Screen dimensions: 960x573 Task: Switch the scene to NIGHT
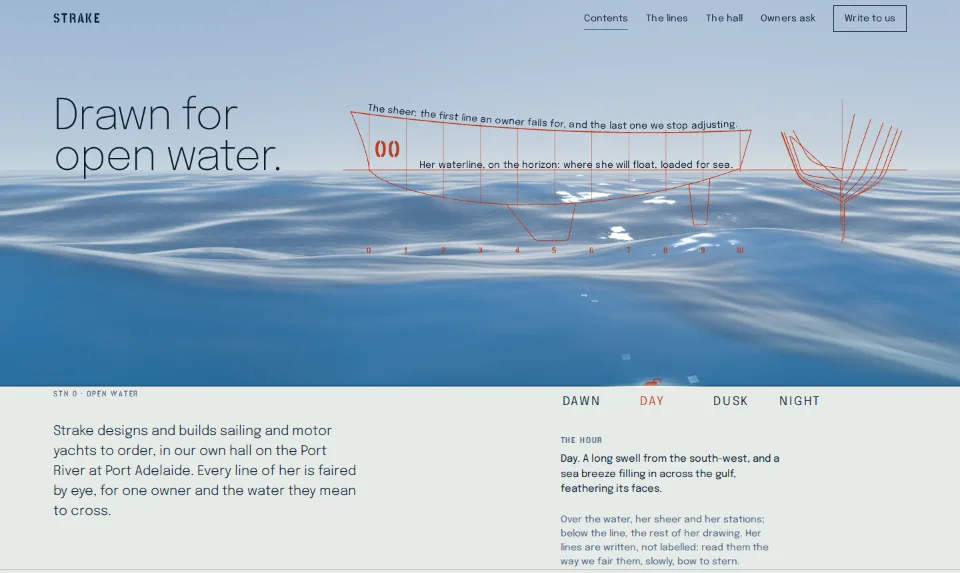(x=799, y=401)
